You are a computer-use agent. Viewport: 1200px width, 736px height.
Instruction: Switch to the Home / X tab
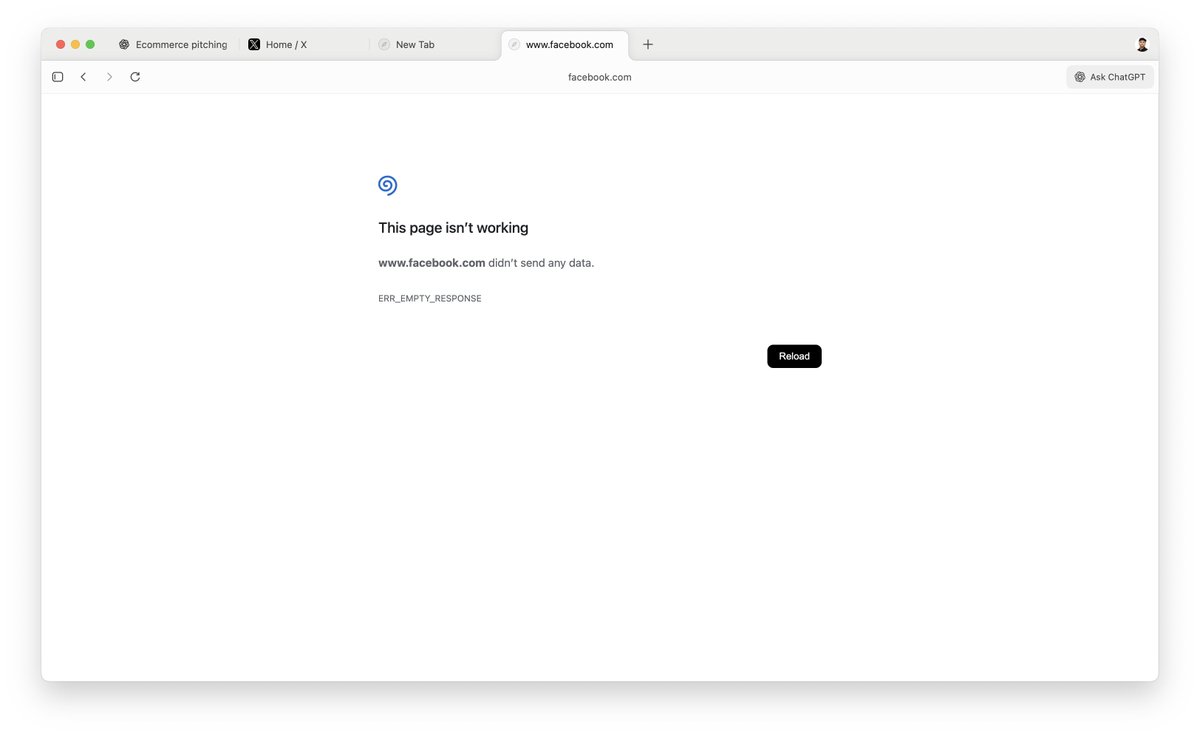[x=304, y=44]
